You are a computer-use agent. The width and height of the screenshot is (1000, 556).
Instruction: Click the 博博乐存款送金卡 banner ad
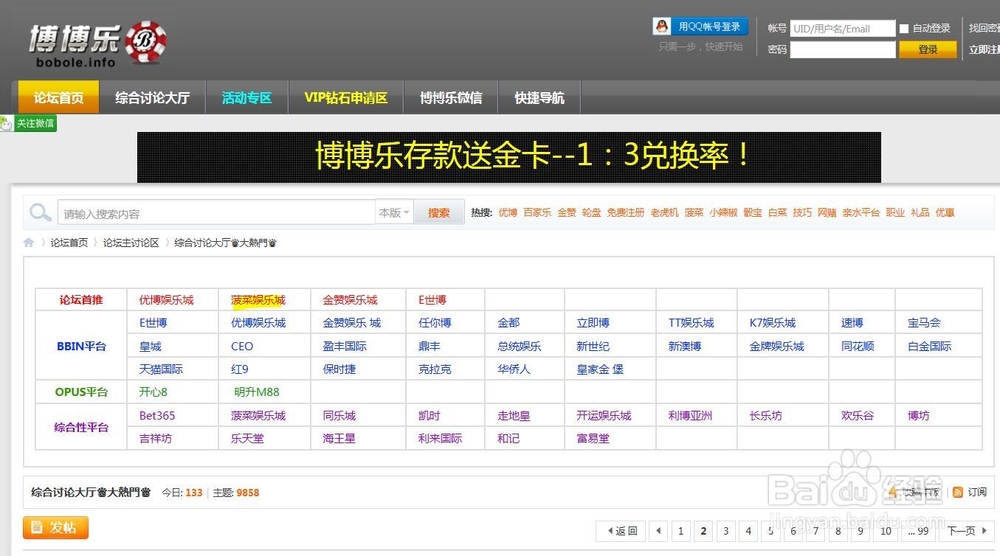[x=509, y=157]
